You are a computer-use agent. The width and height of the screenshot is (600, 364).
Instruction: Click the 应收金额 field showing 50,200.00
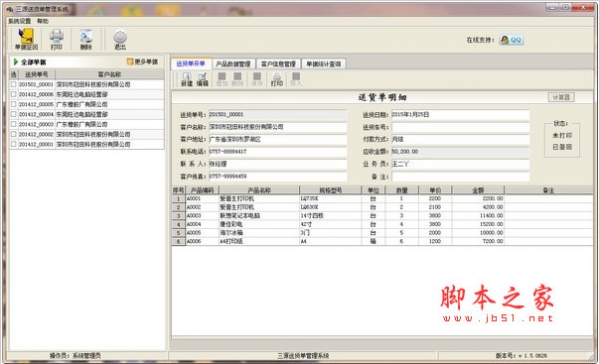click(460, 152)
